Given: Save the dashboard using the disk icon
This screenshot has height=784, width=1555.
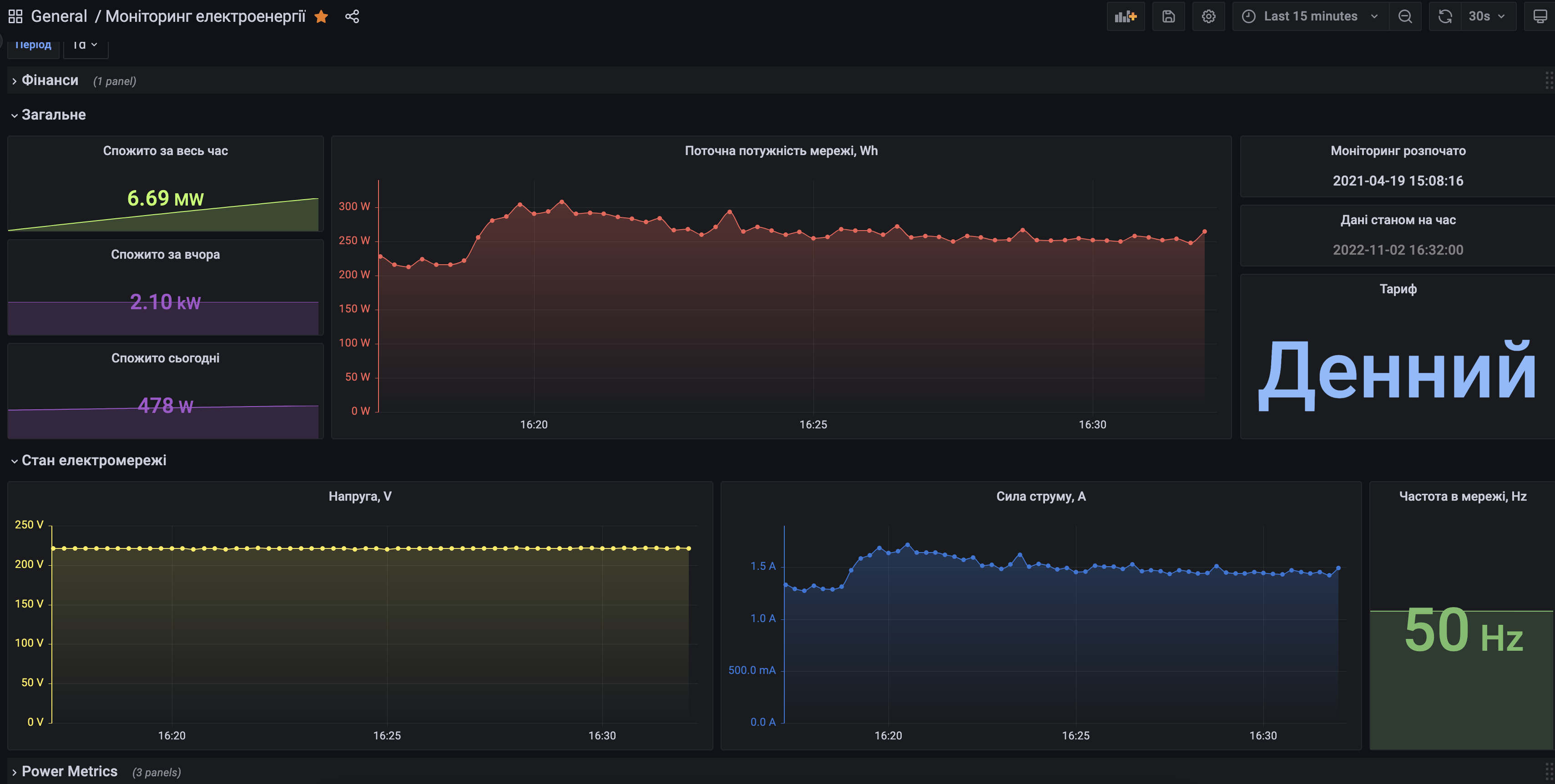Looking at the screenshot, I should point(1168,16).
